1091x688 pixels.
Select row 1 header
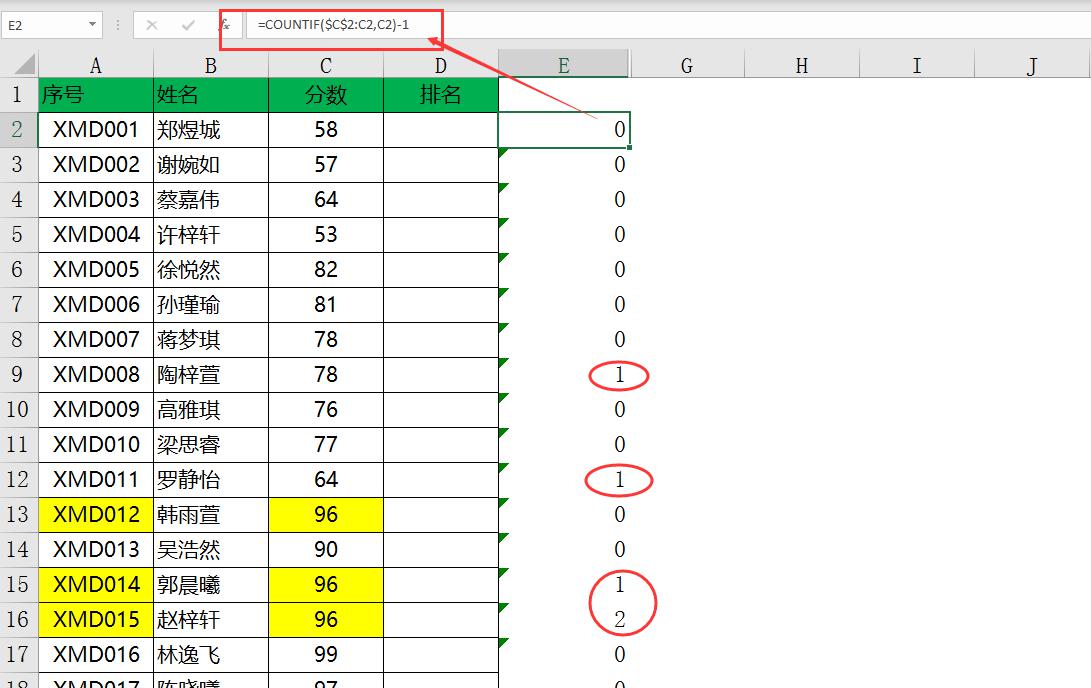tap(18, 95)
